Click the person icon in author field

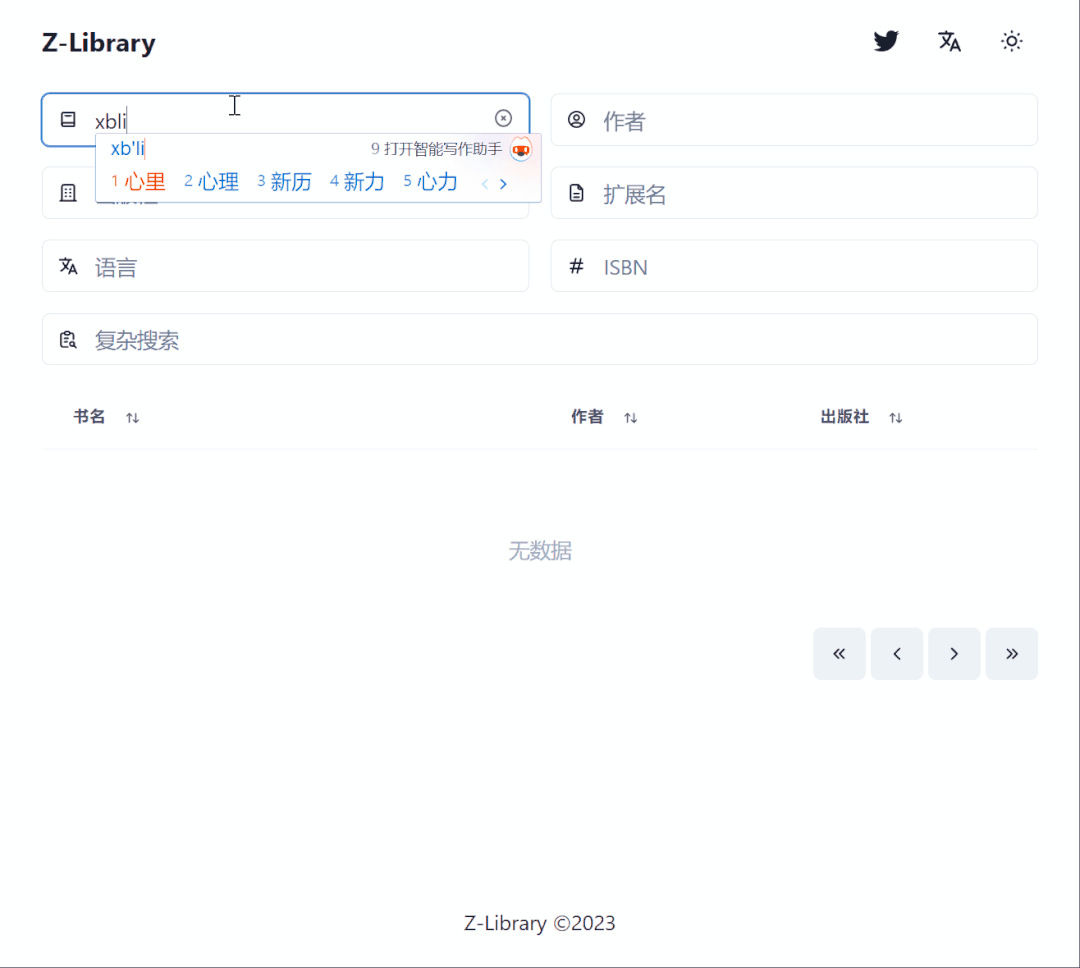577,120
